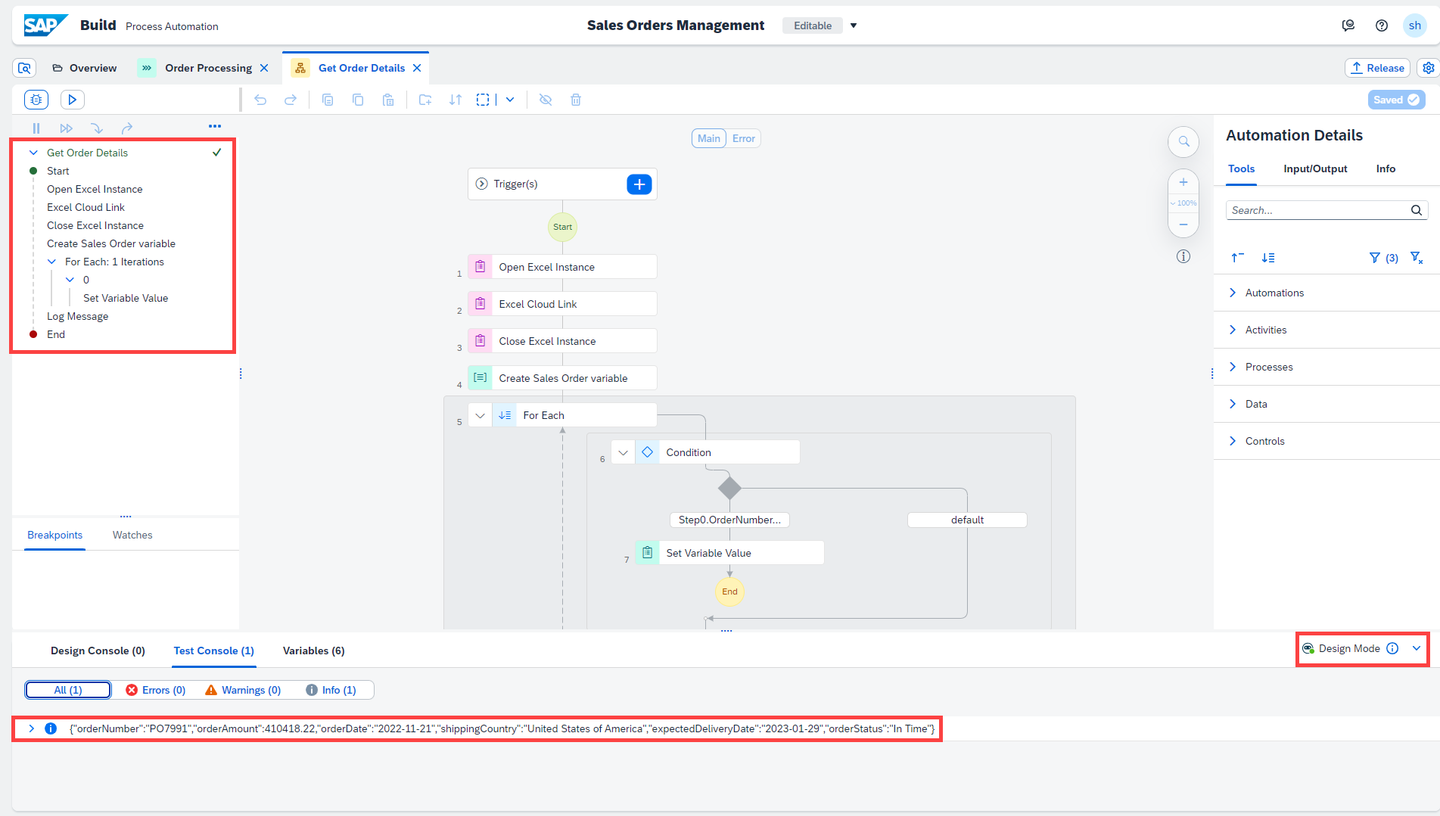Open the user profile avatar 'sh'
Image resolution: width=1440 pixels, height=816 pixels.
(x=1415, y=26)
